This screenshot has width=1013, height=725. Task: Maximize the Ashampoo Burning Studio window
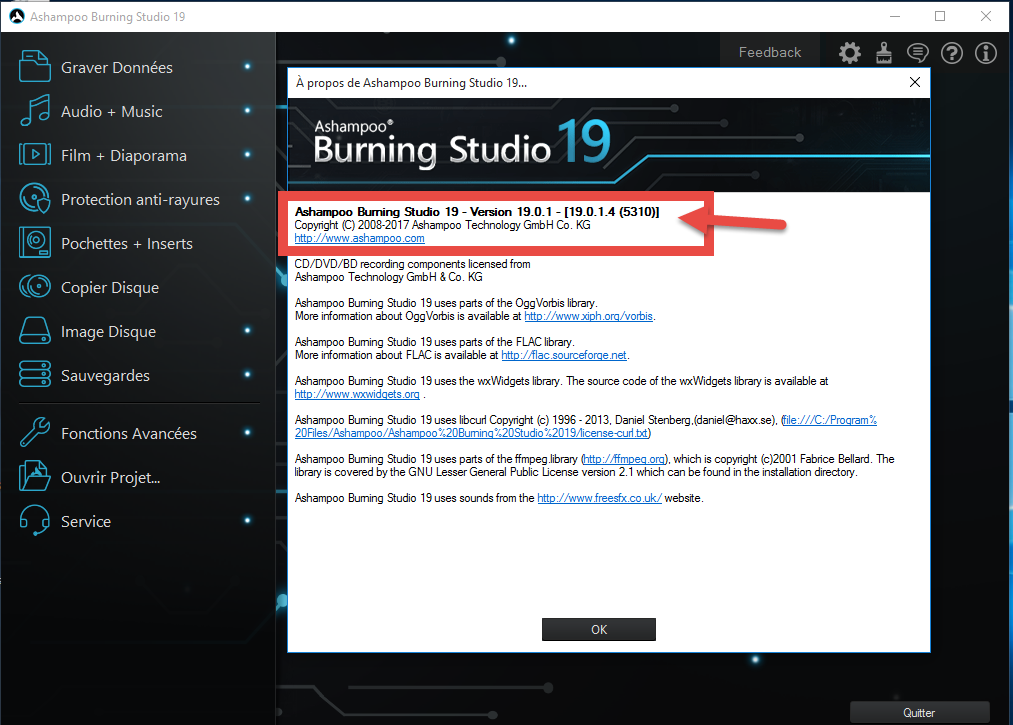(x=940, y=16)
